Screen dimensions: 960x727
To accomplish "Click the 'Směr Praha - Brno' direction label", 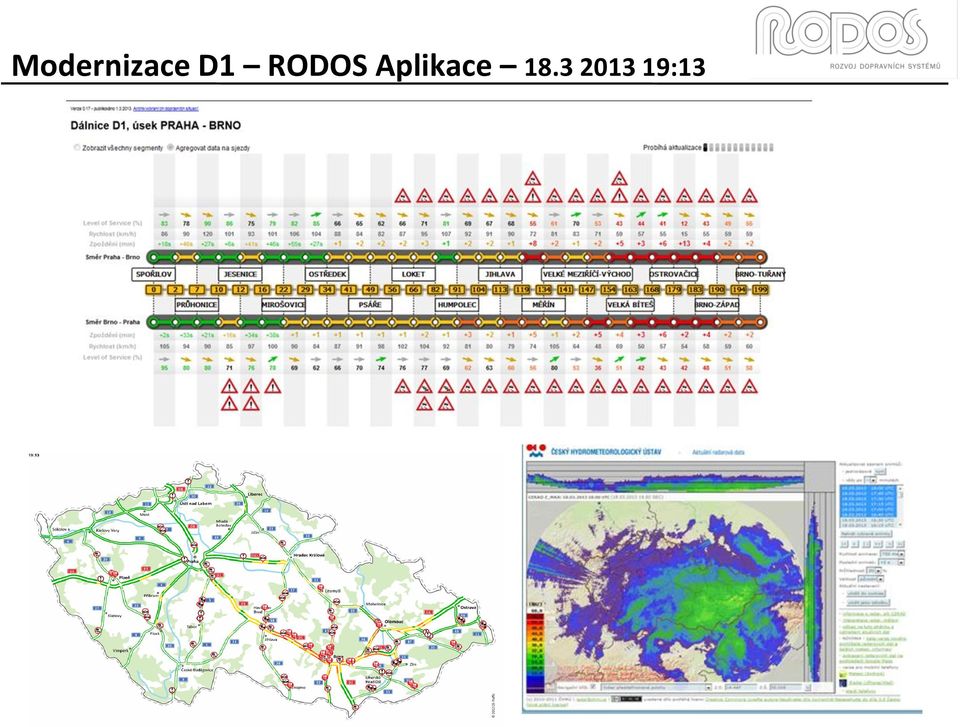I will 113,257.
